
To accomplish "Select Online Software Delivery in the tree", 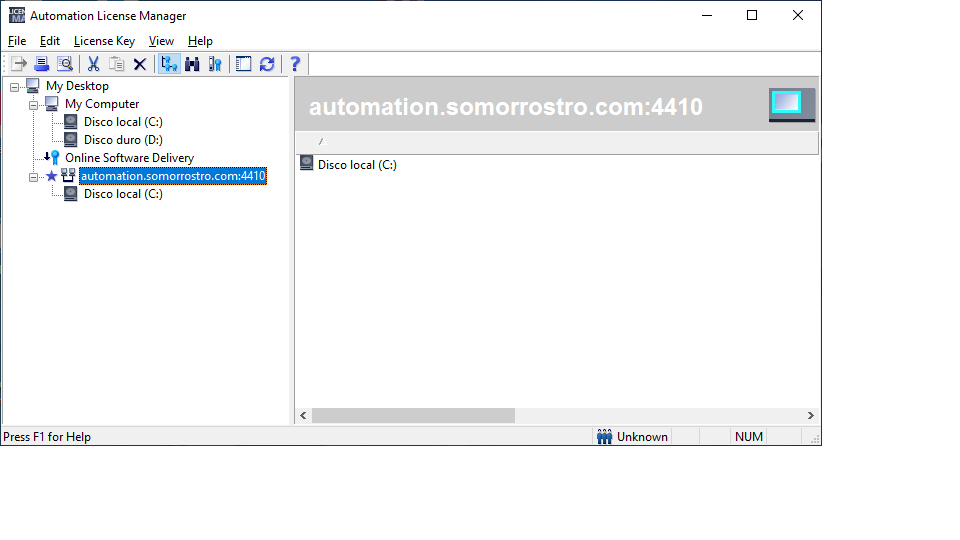I will [x=129, y=158].
